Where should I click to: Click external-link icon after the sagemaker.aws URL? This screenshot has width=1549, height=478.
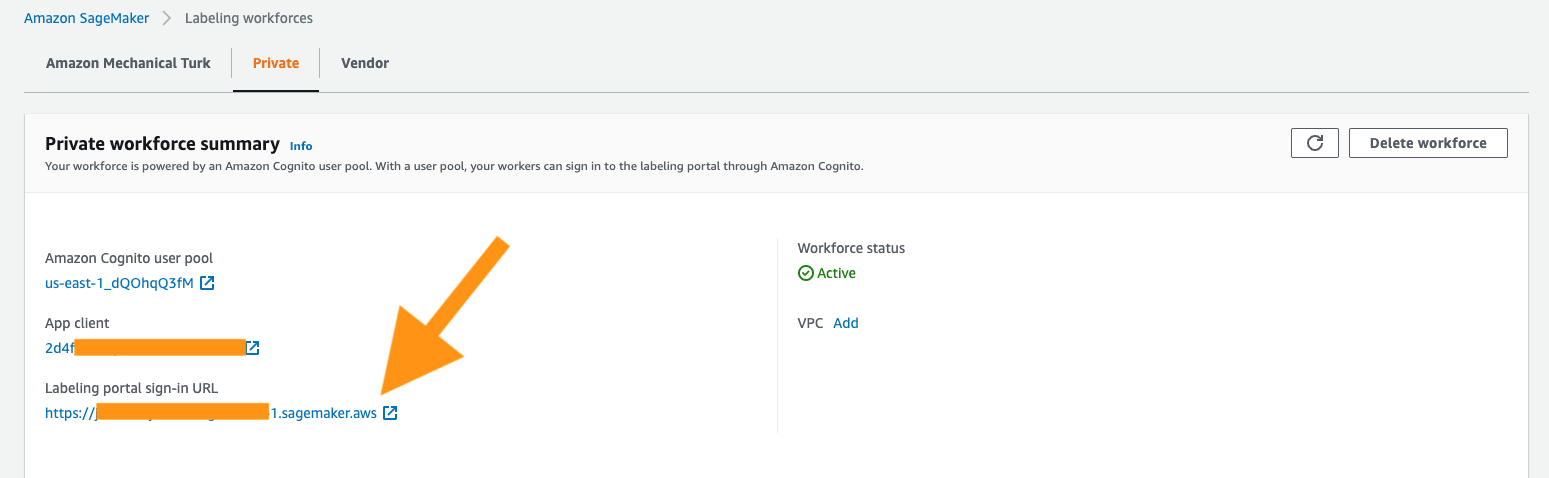tap(390, 413)
